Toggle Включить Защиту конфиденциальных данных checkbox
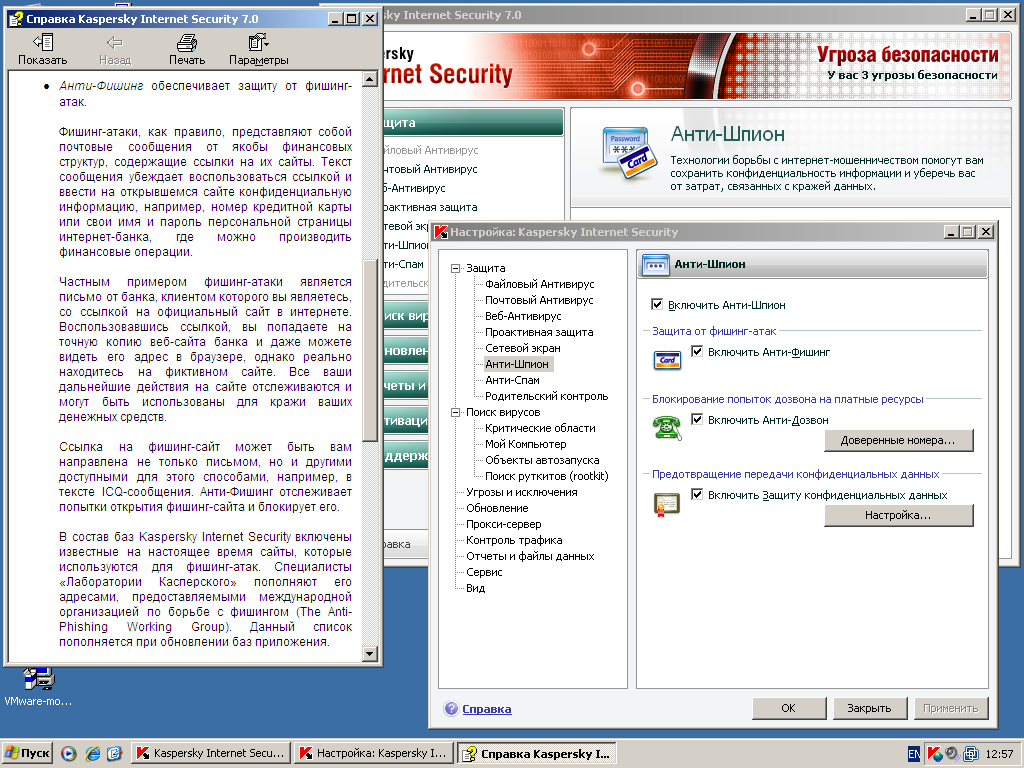The width and height of the screenshot is (1024, 768). (697, 494)
